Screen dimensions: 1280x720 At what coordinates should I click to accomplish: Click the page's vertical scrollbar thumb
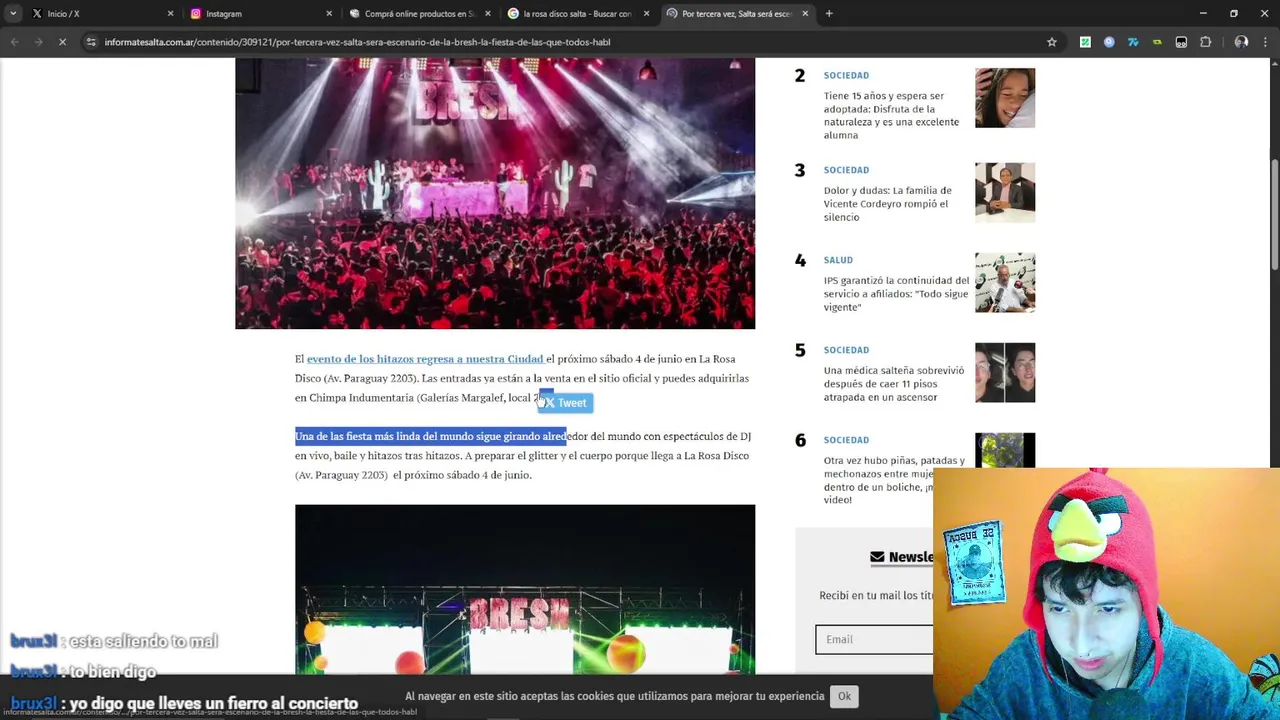[1274, 212]
